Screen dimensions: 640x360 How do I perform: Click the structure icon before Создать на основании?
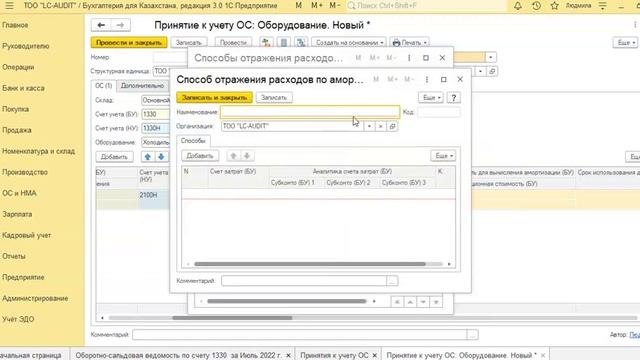pos(301,42)
